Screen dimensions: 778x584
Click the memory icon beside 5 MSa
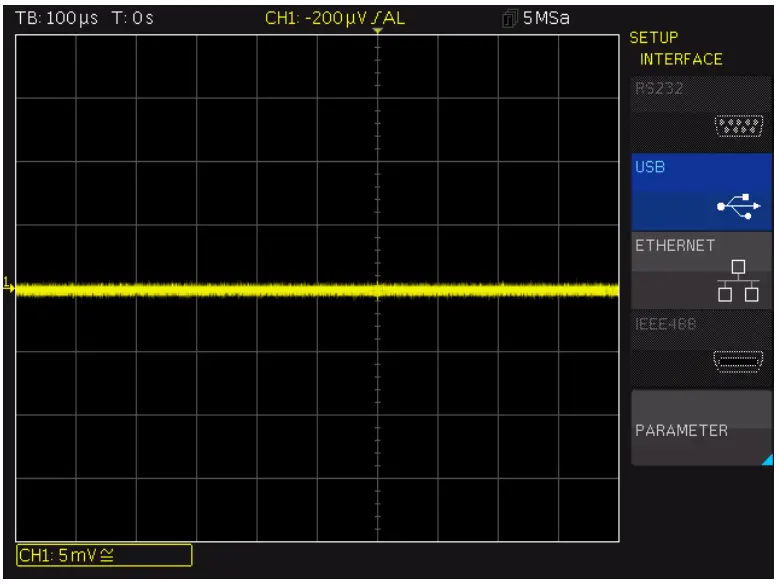click(510, 19)
